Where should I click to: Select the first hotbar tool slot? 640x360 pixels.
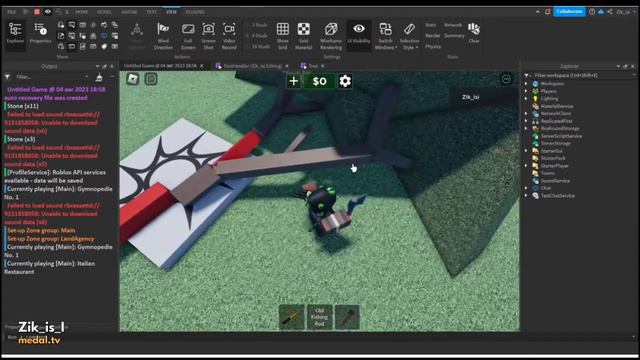291,316
